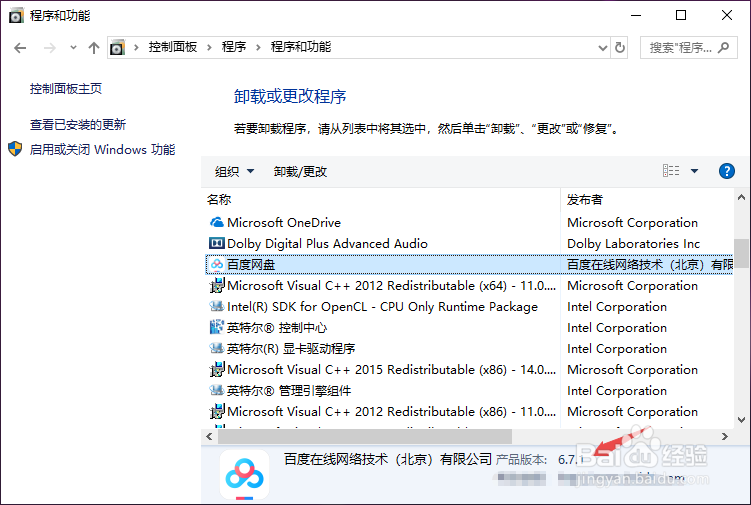Open 启用或关闭 Windows 功能 link
This screenshot has width=751, height=505.
point(102,150)
